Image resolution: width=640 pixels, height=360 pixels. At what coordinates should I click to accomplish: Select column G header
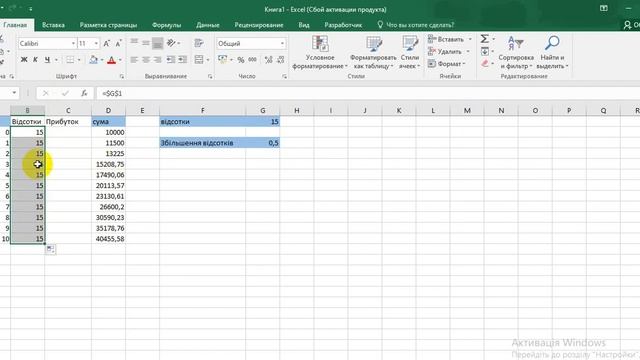click(x=263, y=110)
